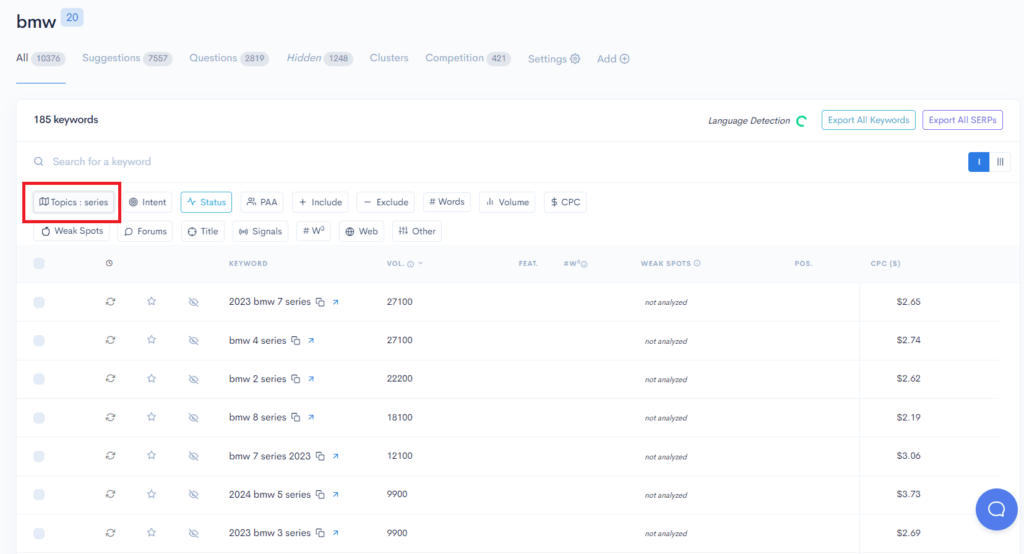This screenshot has height=554, width=1024.
Task: Copy the '2023 bmw 7 series' keyword text
Action: pyautogui.click(x=320, y=302)
